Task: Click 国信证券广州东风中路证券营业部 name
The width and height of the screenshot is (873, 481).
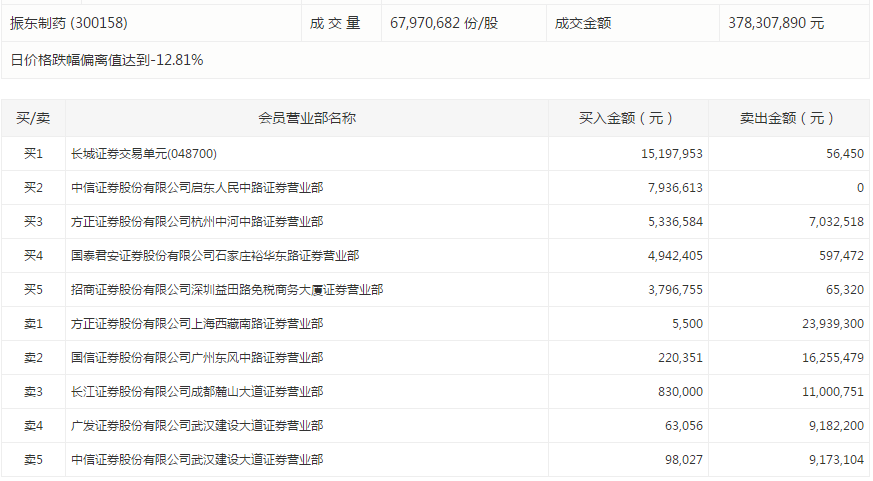Action: coord(197,357)
